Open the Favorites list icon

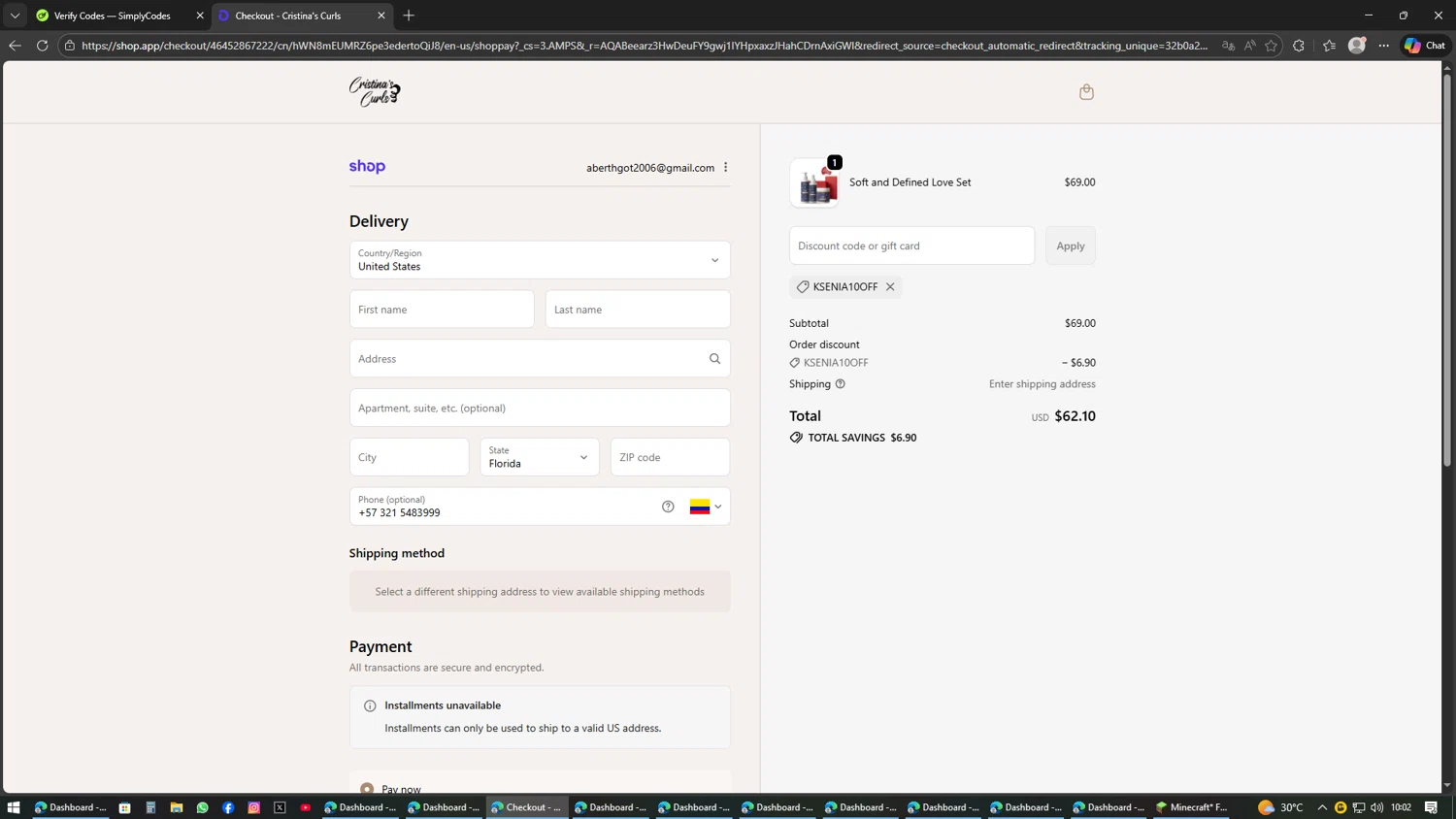point(1329,46)
